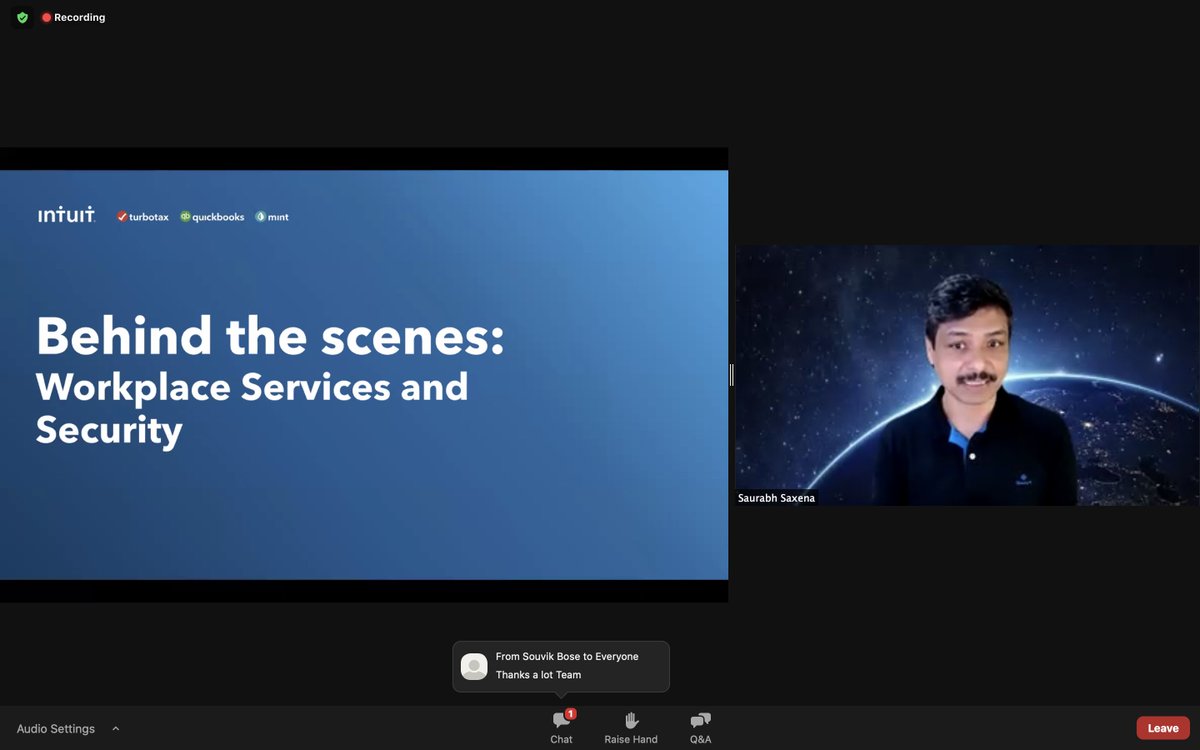Click Souvik Bose's avatar in chat notification

(x=474, y=666)
